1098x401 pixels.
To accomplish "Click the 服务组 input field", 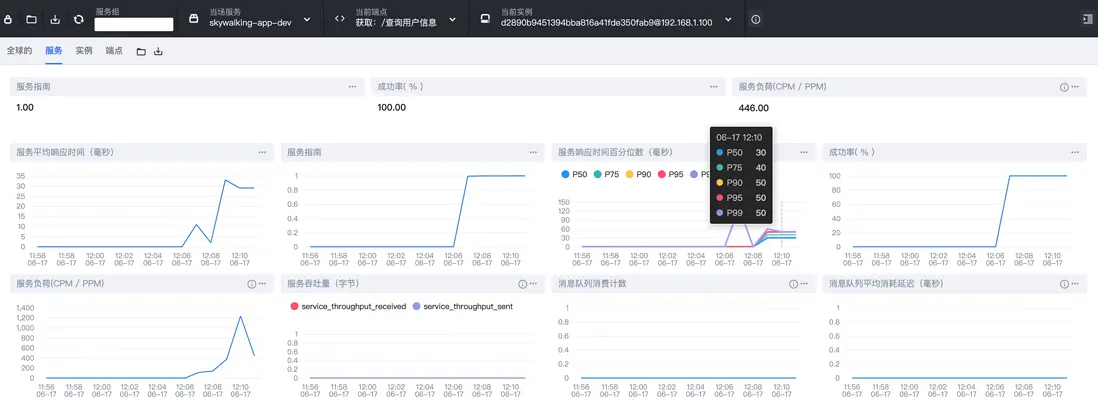I will (x=134, y=24).
